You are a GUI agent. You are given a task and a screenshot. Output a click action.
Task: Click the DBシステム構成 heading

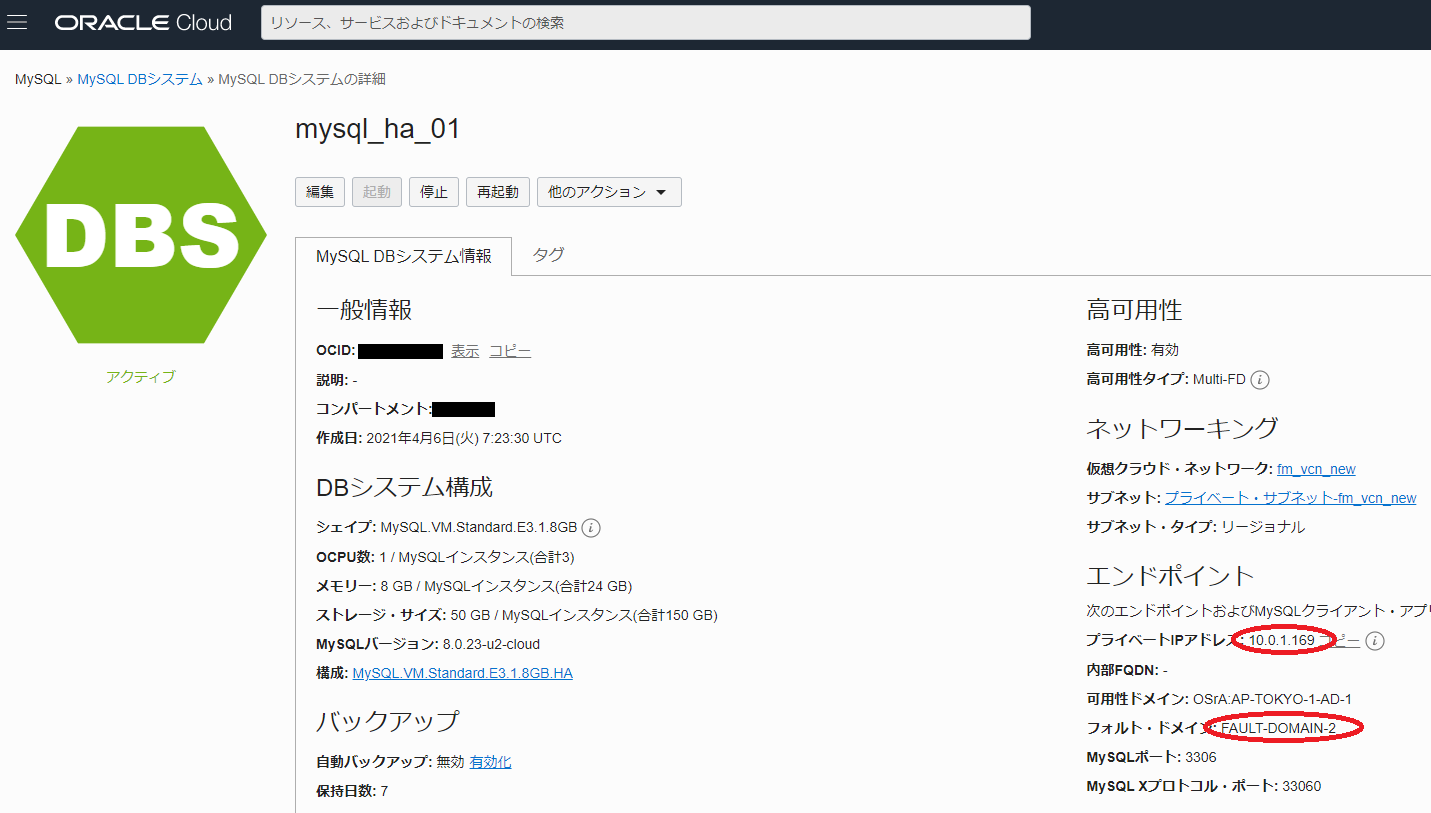point(405,488)
